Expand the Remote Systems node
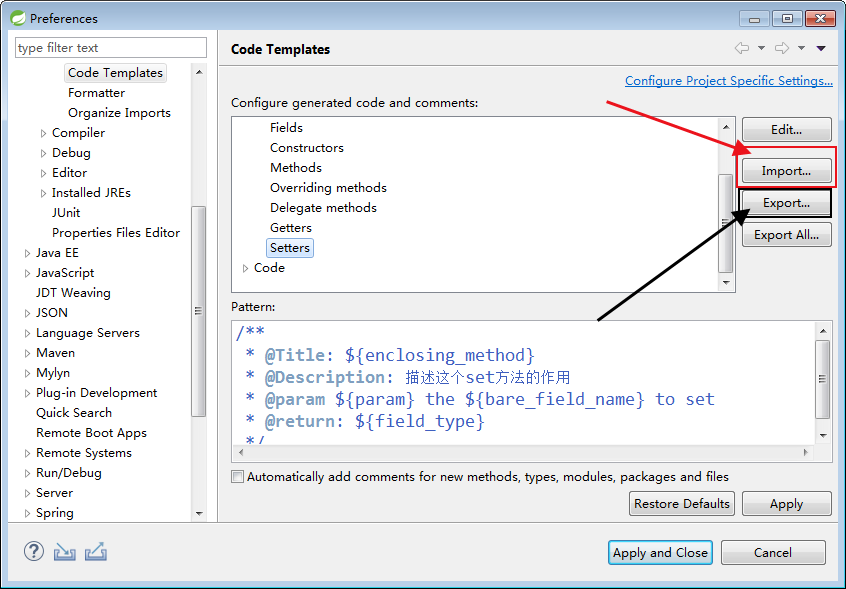Viewport: 846px width, 589px height. click(x=28, y=453)
